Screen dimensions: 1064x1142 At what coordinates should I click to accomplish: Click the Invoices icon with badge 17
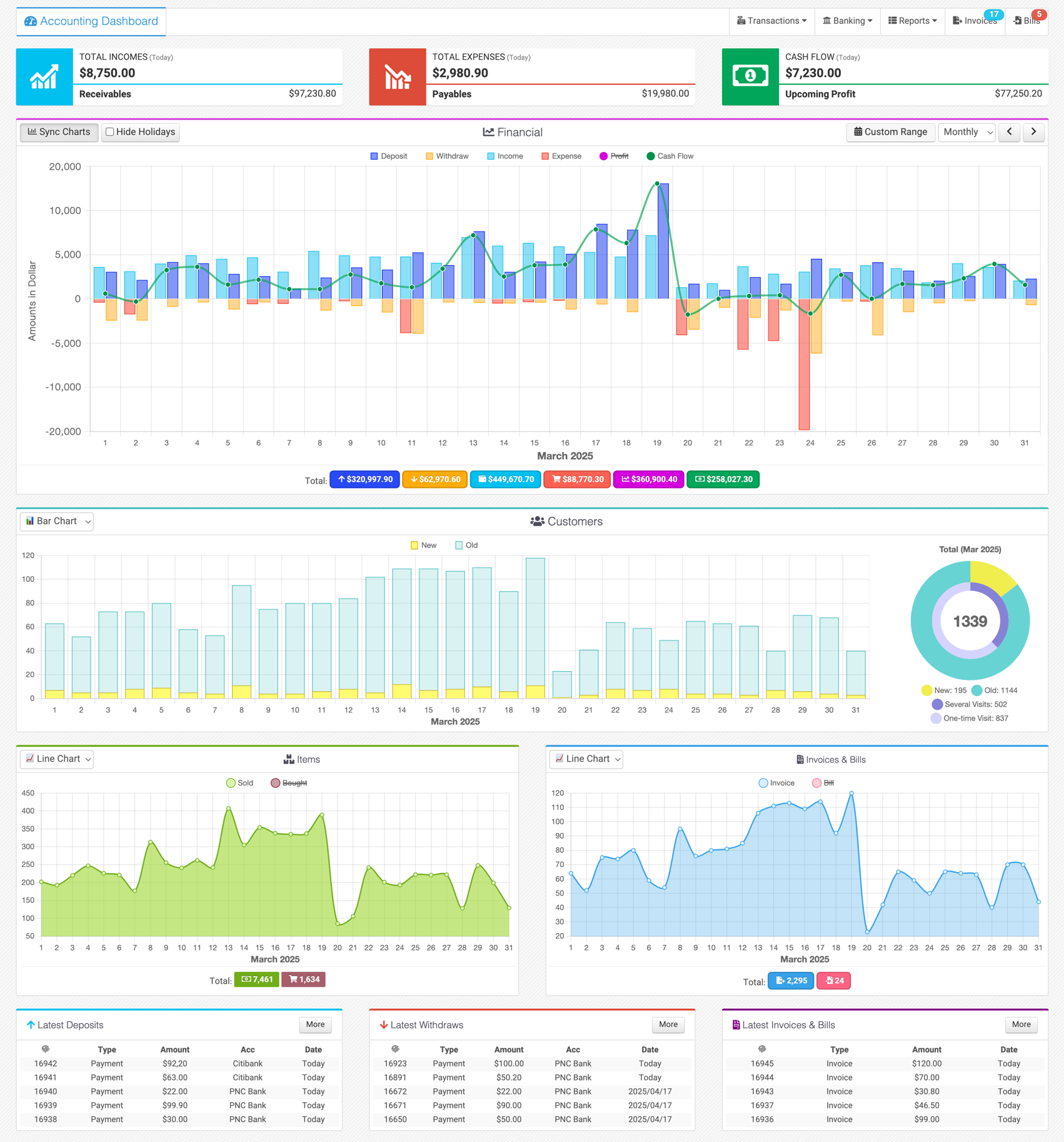957,21
